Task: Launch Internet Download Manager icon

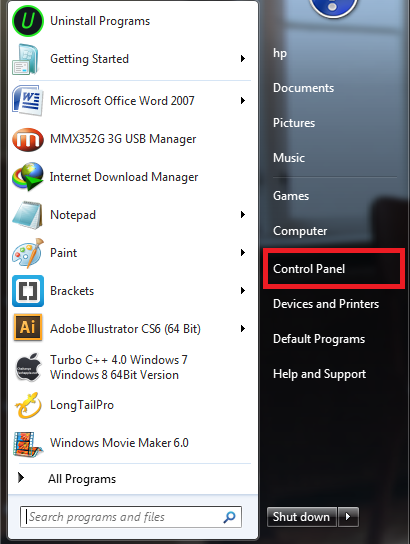Action: coord(28,177)
